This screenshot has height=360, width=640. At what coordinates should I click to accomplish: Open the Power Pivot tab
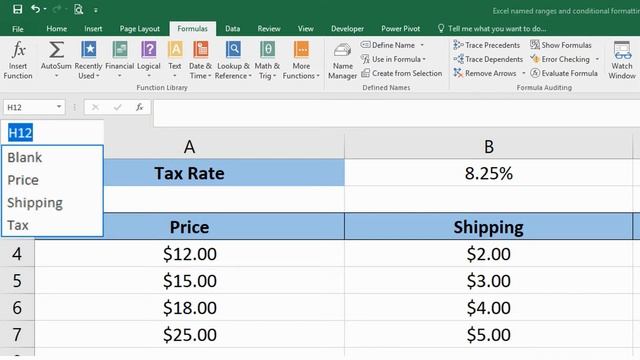[x=400, y=29]
